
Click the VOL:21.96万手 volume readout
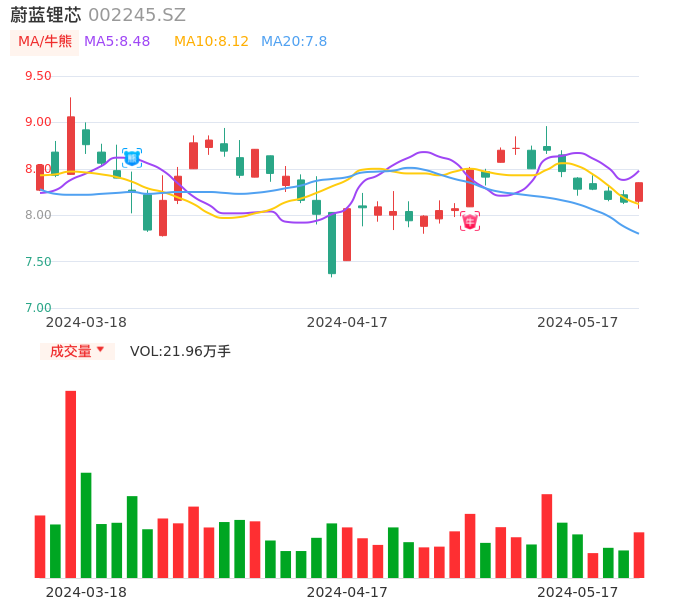pos(180,351)
